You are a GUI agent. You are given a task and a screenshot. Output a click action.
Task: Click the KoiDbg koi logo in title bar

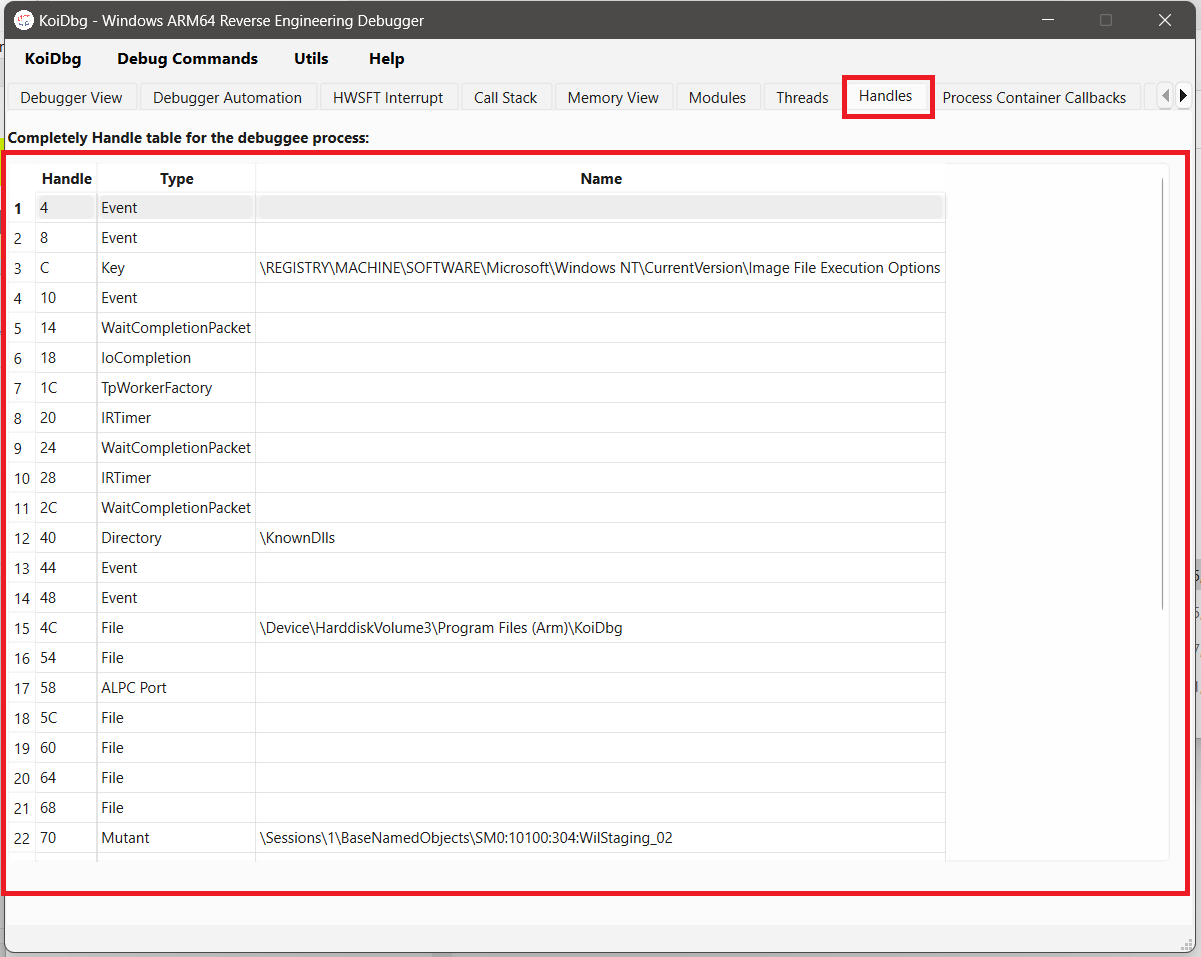[23, 20]
